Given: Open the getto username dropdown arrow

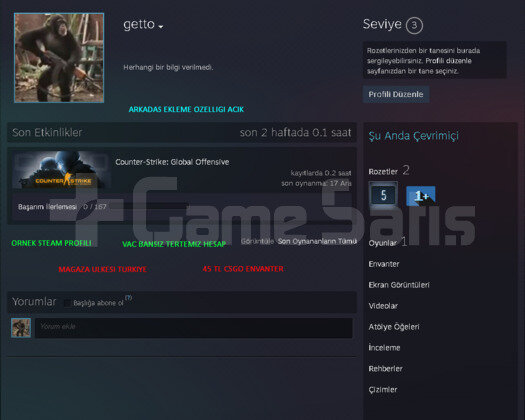Looking at the screenshot, I should [x=161, y=26].
